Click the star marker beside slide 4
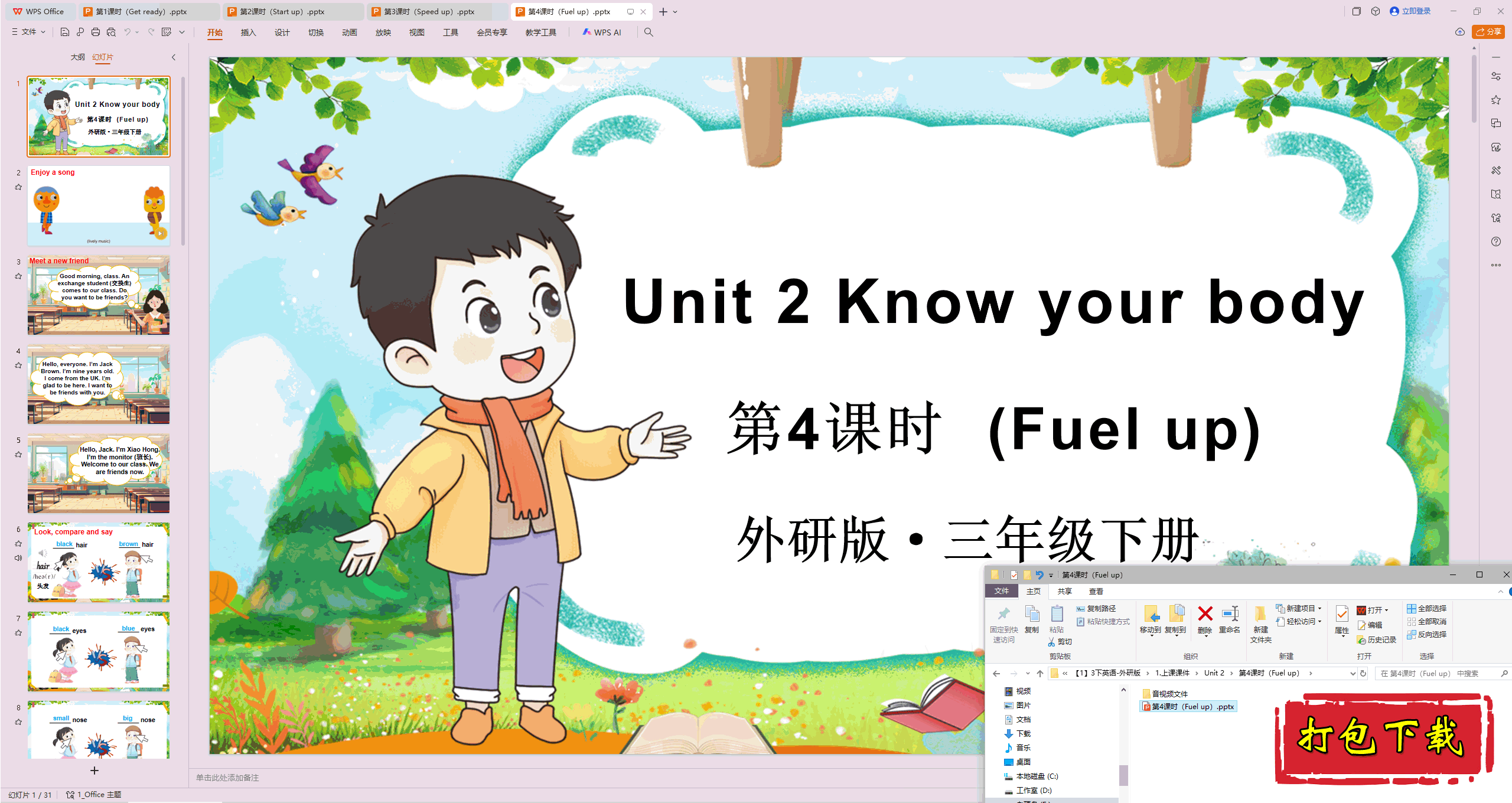This screenshot has width=1512, height=803. pos(18,365)
